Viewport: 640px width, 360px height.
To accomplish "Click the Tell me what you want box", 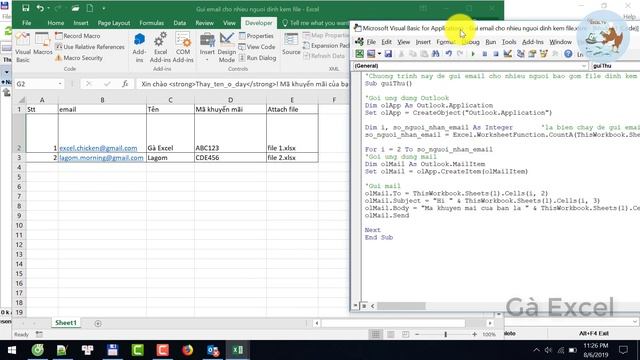I will coord(315,23).
